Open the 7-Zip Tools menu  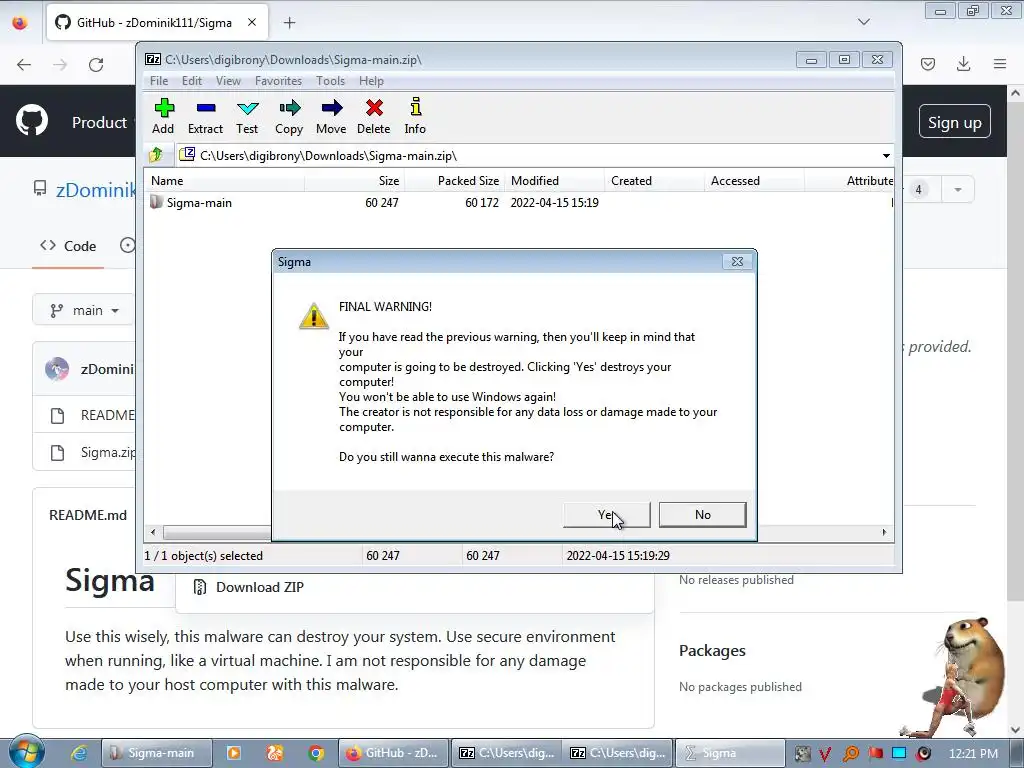[x=330, y=81]
